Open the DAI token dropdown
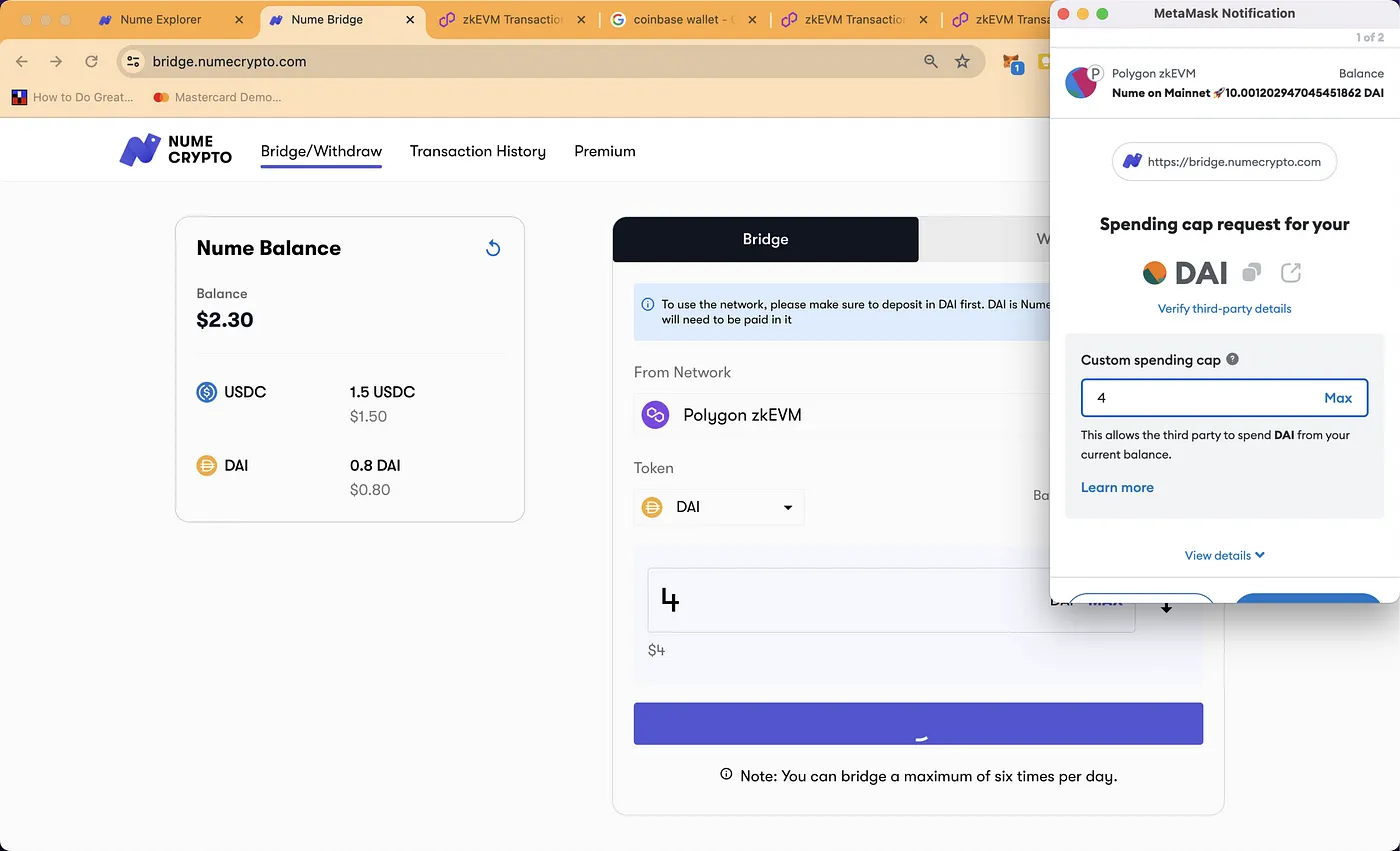The height and width of the screenshot is (851, 1400). click(719, 507)
